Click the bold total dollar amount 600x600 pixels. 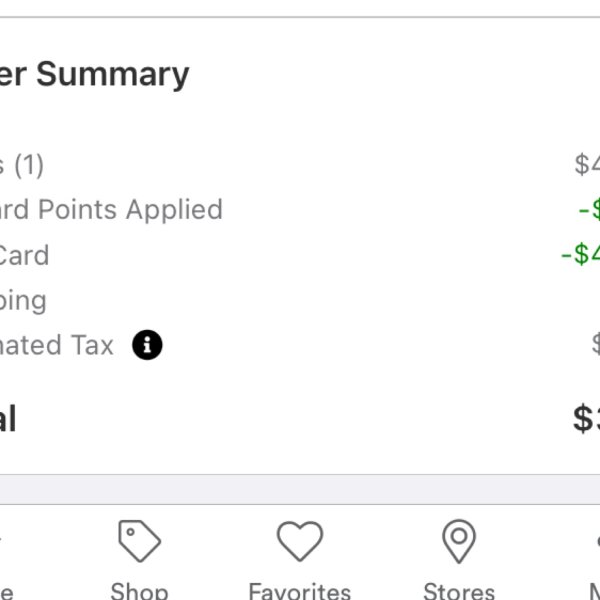[x=586, y=419]
